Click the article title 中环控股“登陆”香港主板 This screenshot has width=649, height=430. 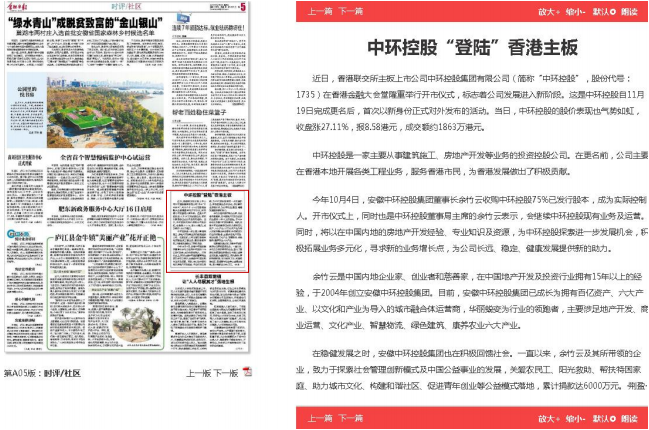472,47
